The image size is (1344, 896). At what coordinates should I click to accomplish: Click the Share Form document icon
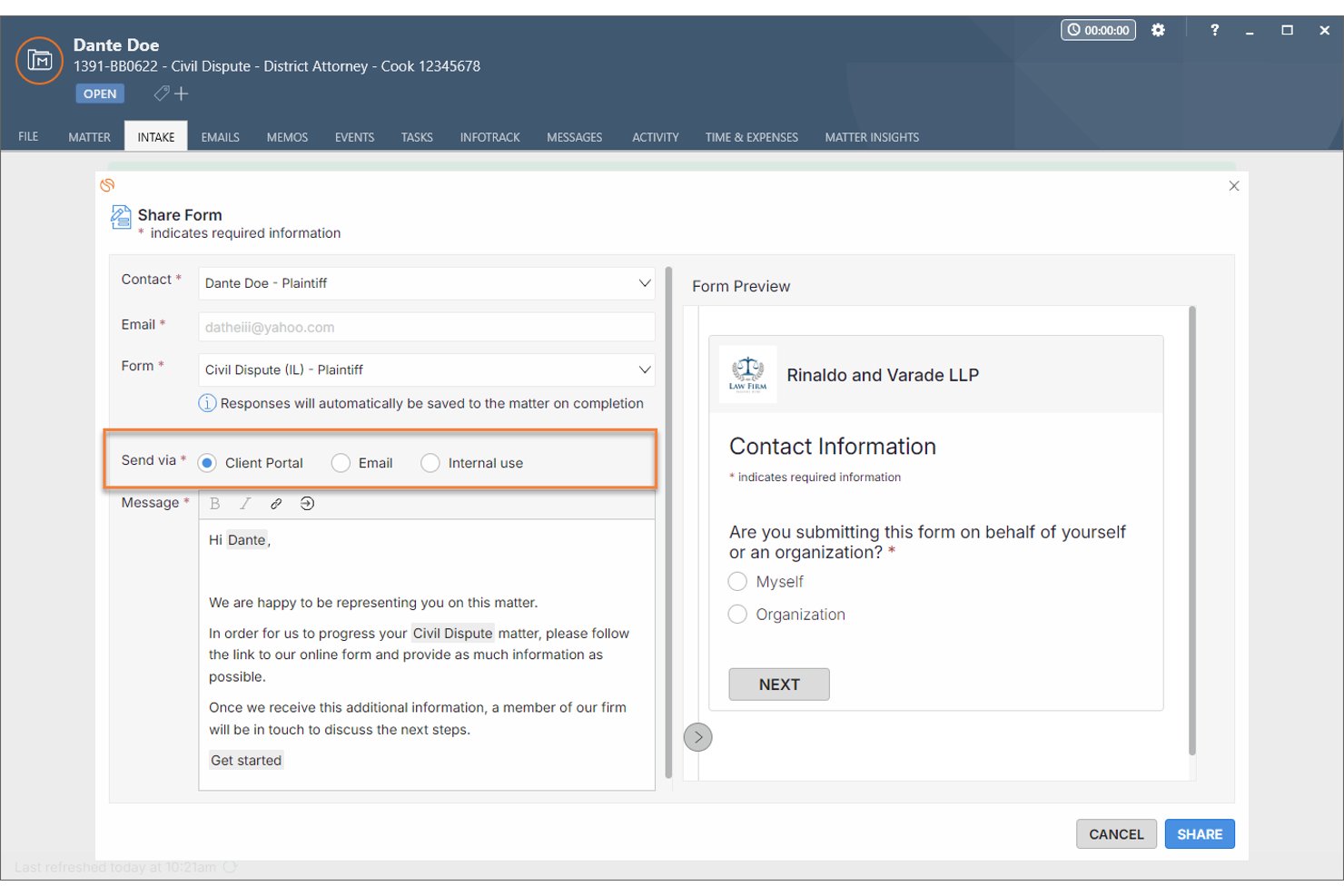(x=121, y=217)
